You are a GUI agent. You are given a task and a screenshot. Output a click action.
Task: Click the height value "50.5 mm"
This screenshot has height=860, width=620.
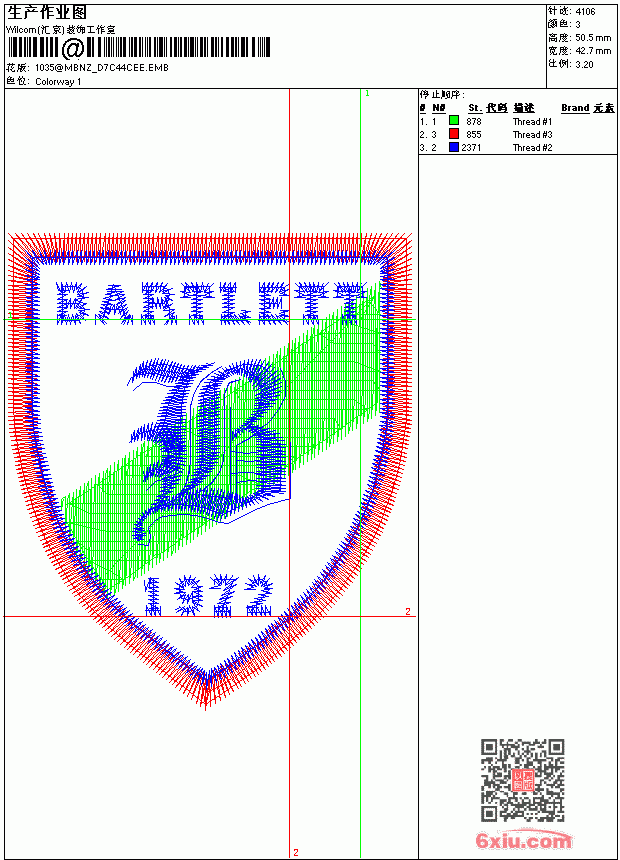pos(593,38)
